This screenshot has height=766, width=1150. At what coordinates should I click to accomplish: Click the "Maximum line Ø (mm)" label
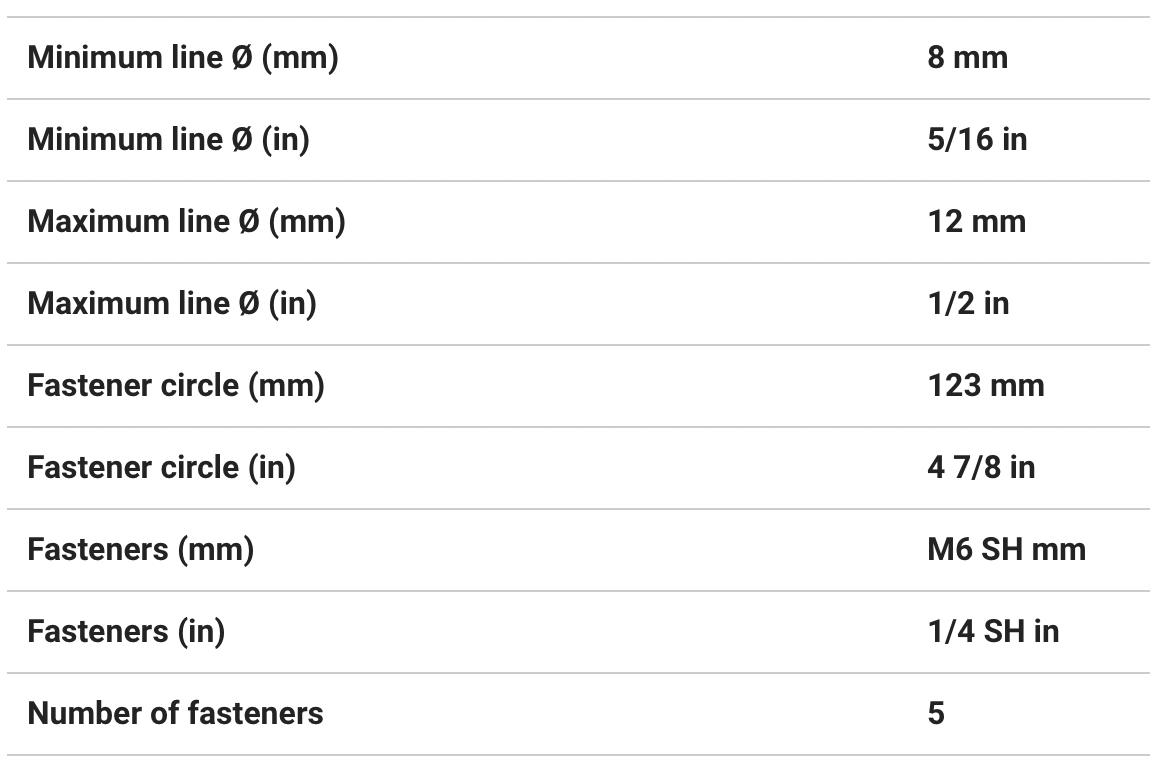point(186,222)
